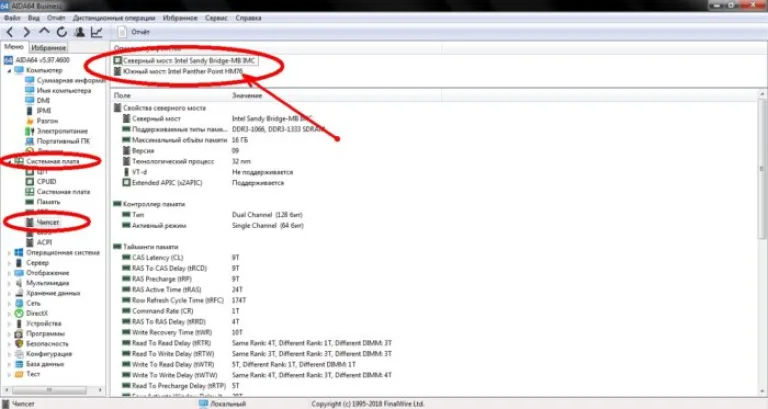Refresh the page with the circular arrow icon

tap(62, 32)
